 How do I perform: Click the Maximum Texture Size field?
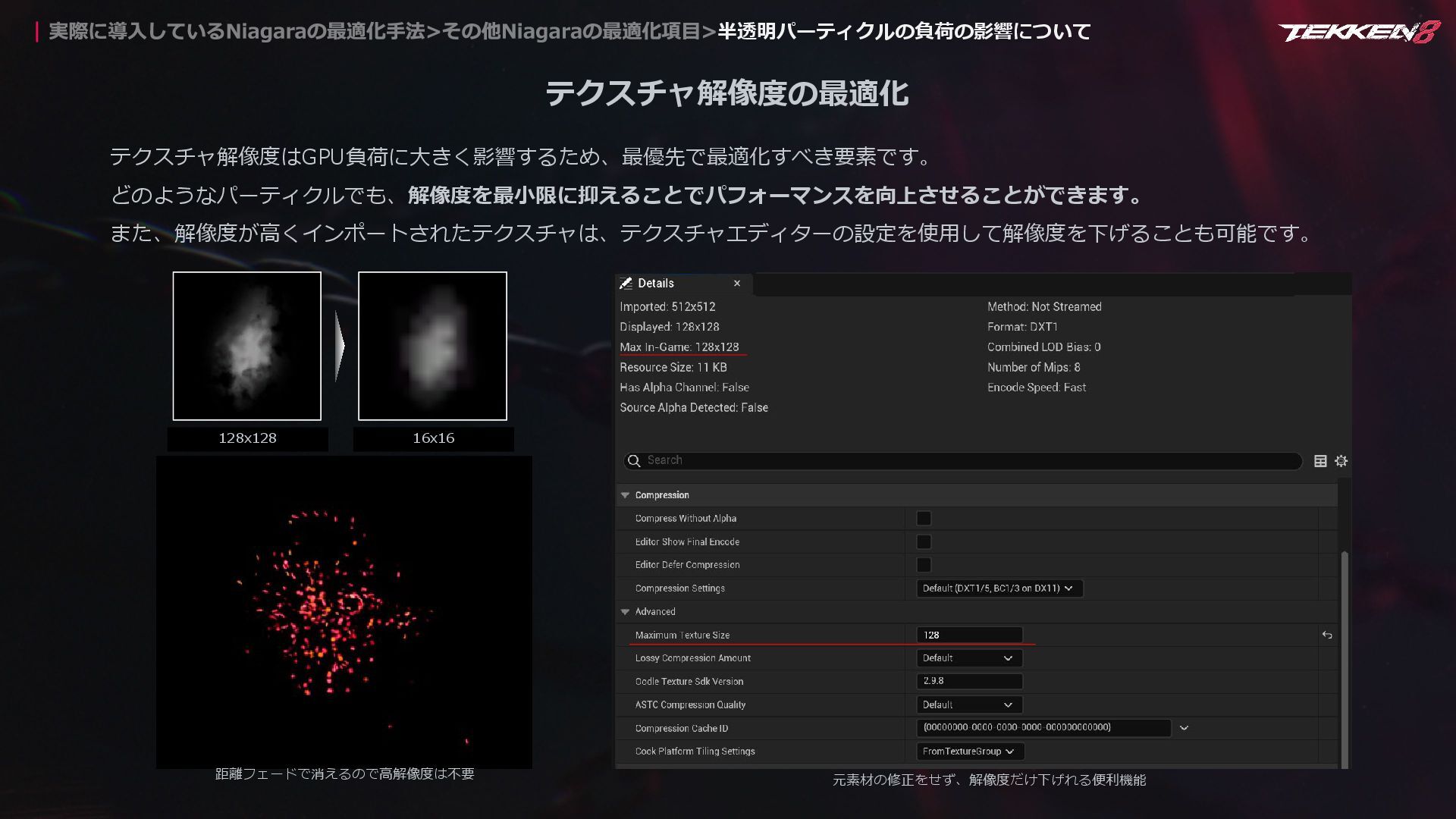[968, 635]
